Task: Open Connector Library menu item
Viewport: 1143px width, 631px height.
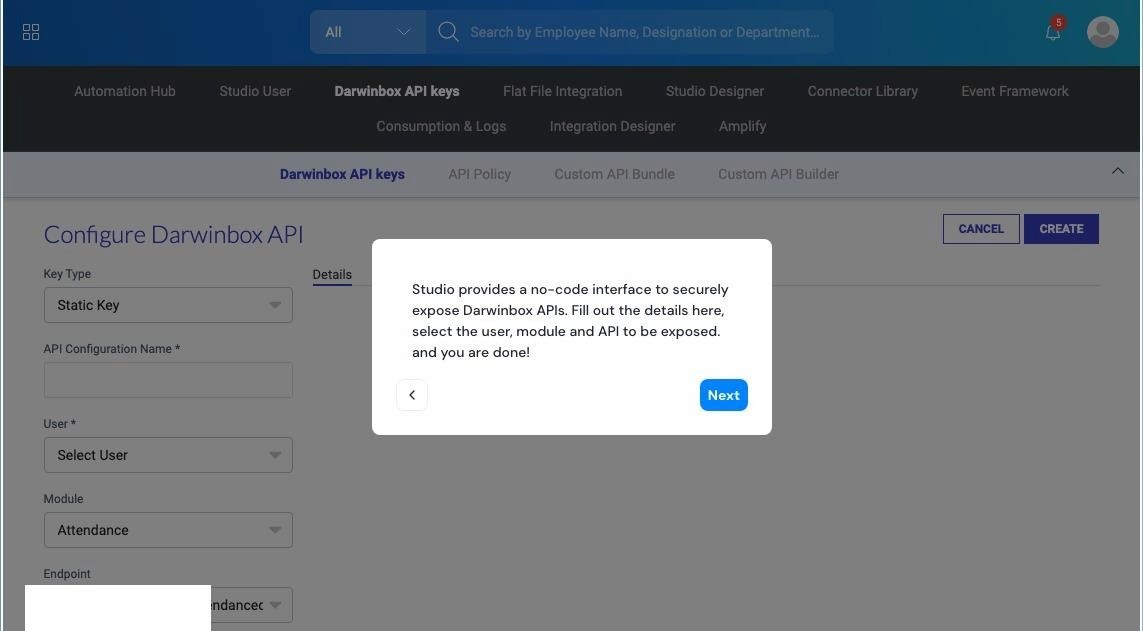Action: click(862, 91)
